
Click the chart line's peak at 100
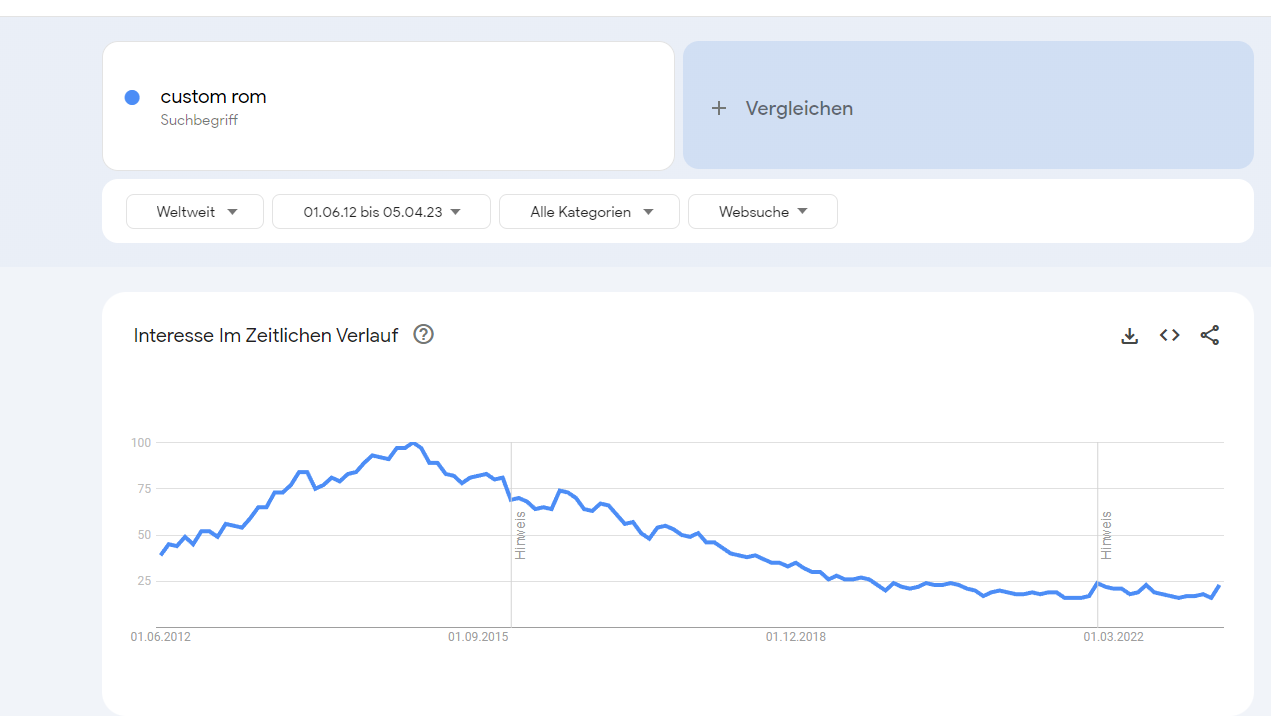coord(412,443)
